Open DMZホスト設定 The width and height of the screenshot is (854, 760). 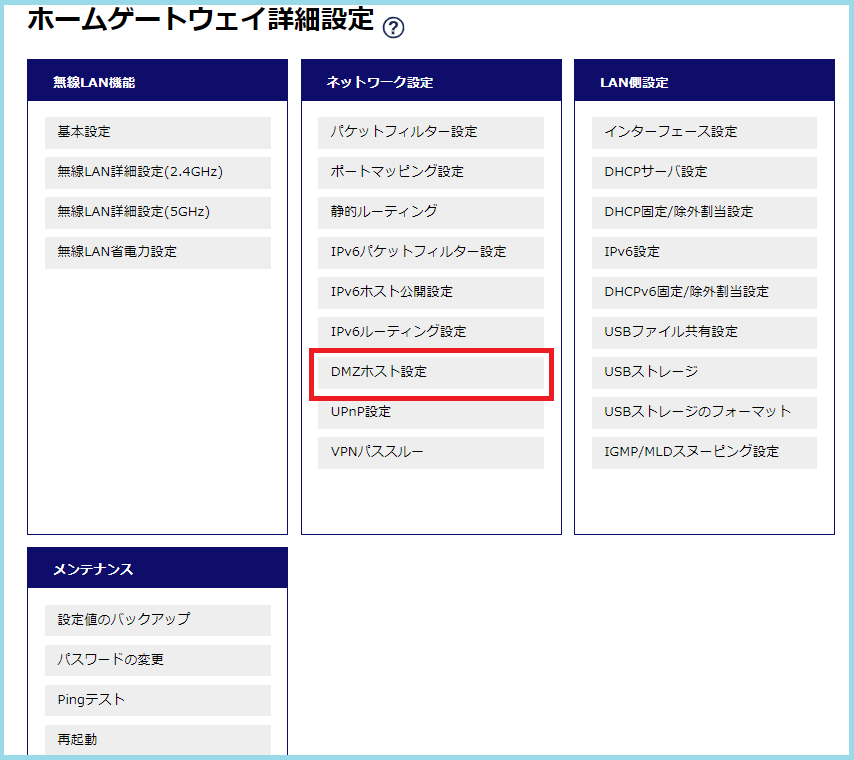point(431,373)
